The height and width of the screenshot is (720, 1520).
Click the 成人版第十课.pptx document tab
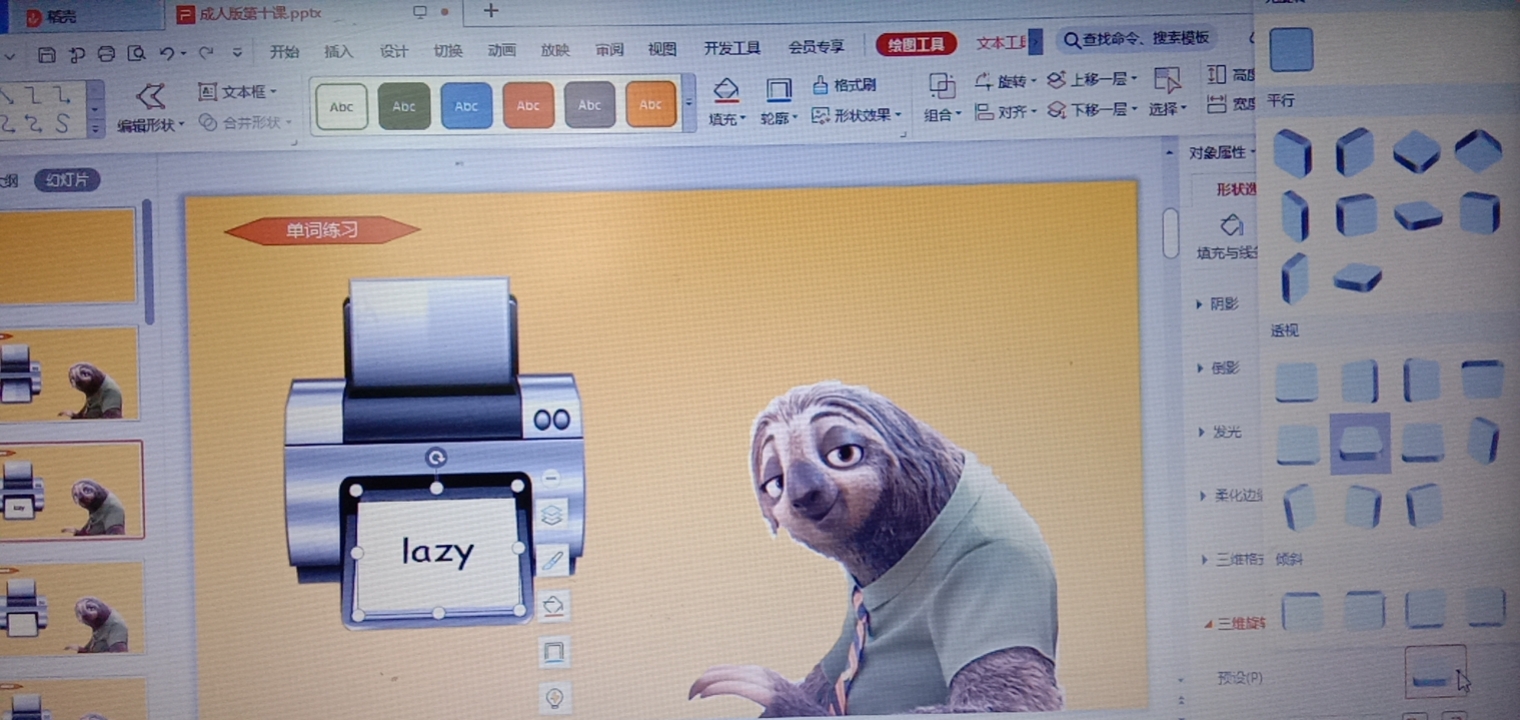tap(260, 14)
